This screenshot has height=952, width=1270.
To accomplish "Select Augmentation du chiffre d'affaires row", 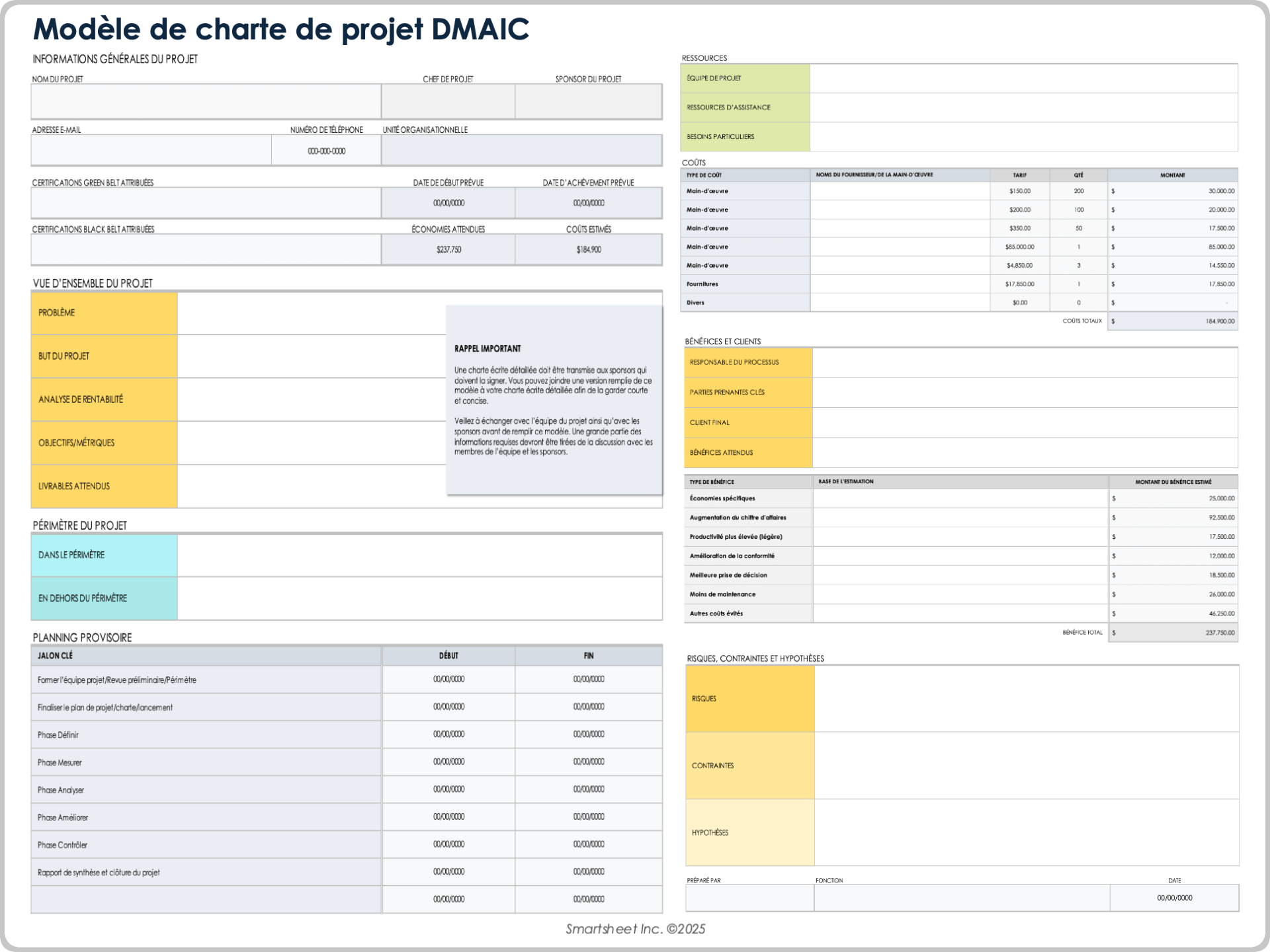I will pyautogui.click(x=961, y=518).
